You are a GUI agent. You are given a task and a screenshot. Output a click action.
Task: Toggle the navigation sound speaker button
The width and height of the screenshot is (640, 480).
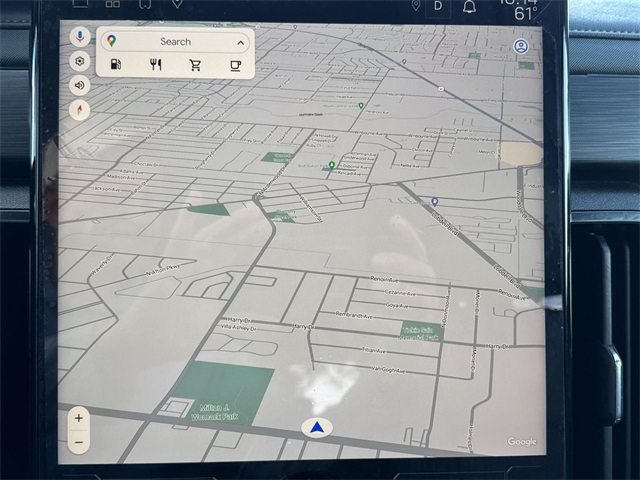(80, 85)
